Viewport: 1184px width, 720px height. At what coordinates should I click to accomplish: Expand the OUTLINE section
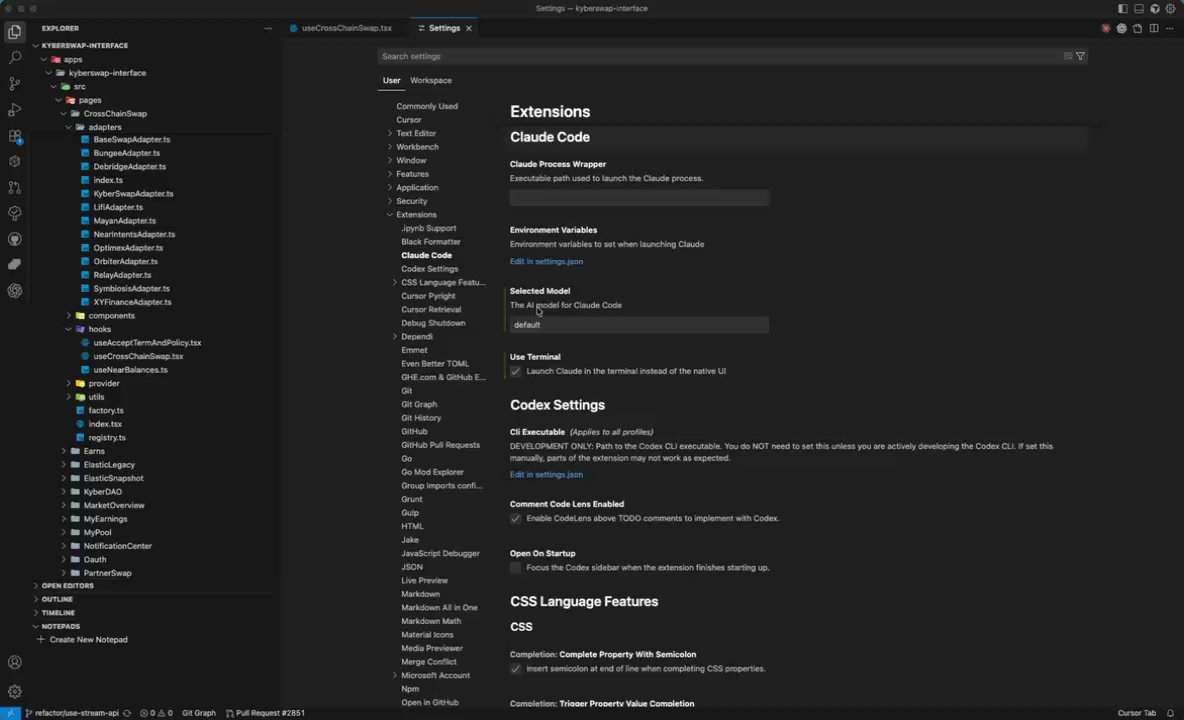tap(57, 599)
